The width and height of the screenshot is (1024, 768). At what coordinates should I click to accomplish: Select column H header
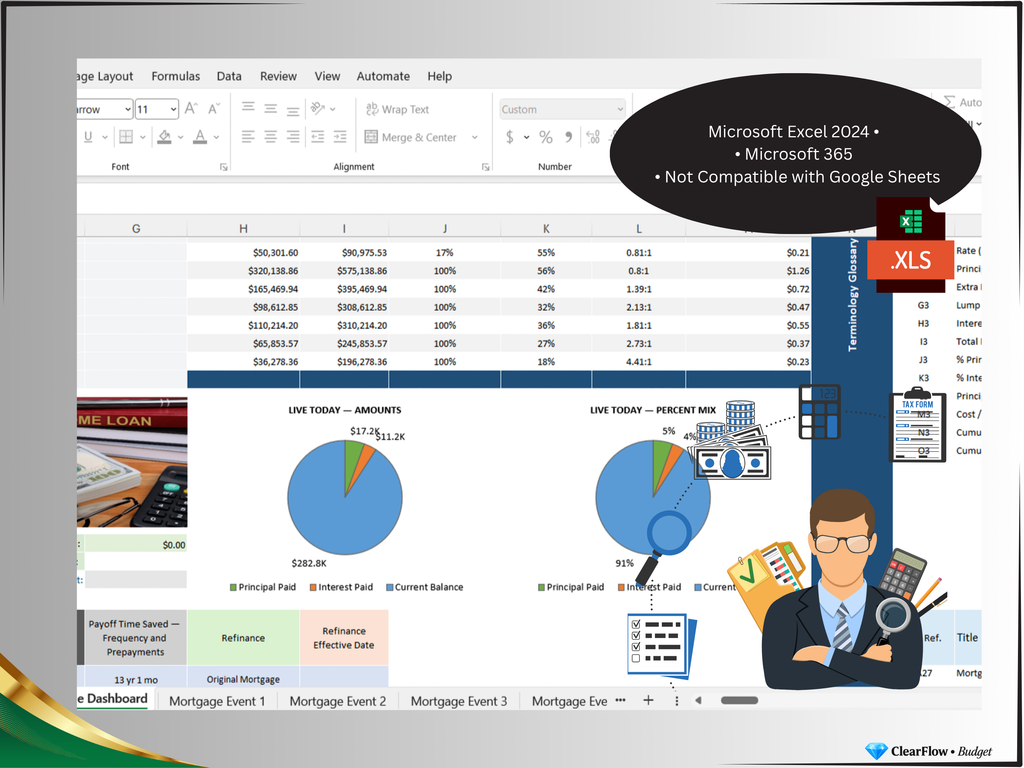click(x=243, y=229)
